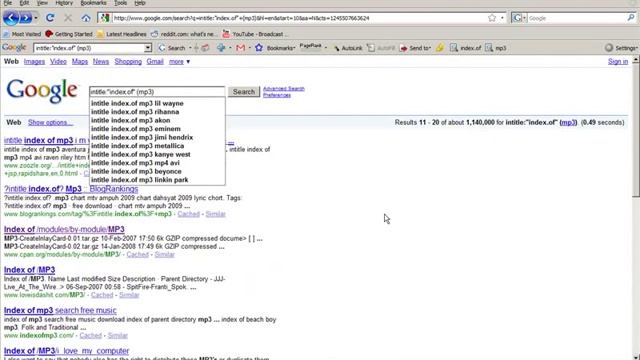Open the reddit.com bookmark

click(184, 34)
